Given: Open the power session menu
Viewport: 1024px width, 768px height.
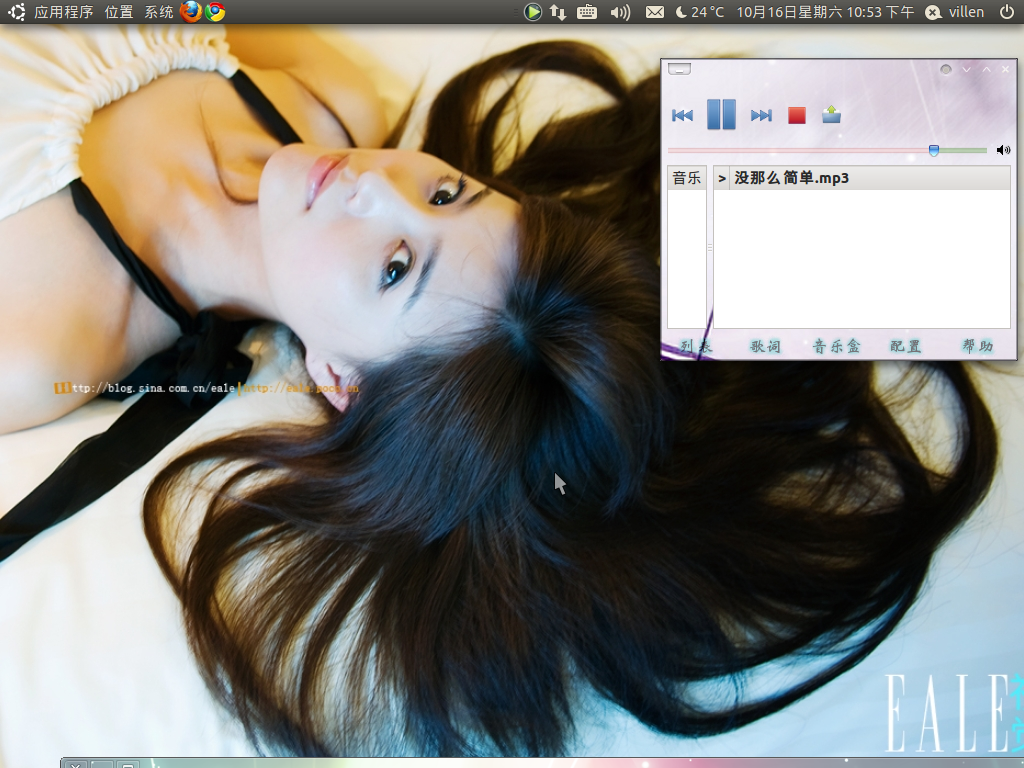Looking at the screenshot, I should (1006, 12).
